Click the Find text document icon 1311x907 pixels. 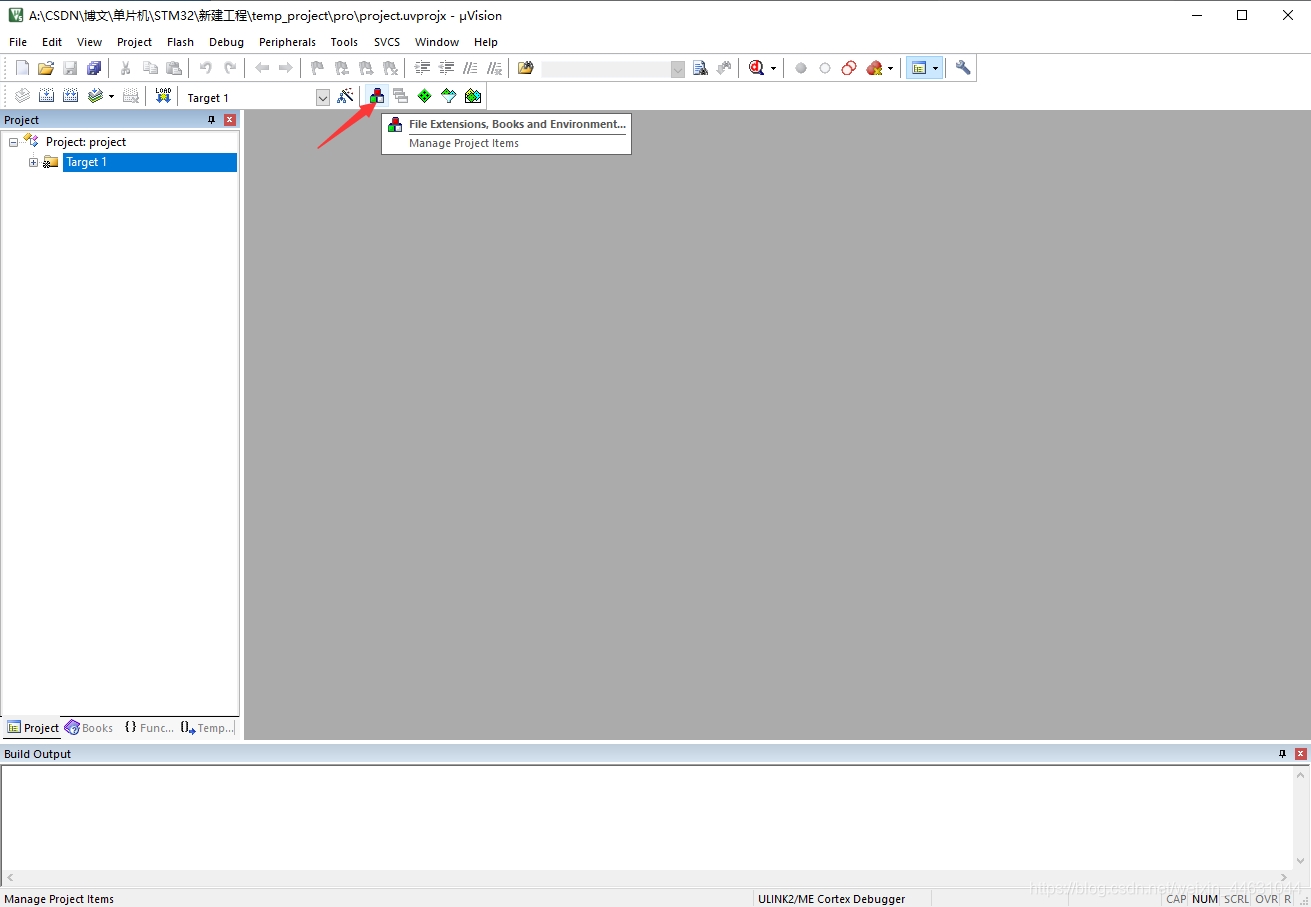point(700,68)
